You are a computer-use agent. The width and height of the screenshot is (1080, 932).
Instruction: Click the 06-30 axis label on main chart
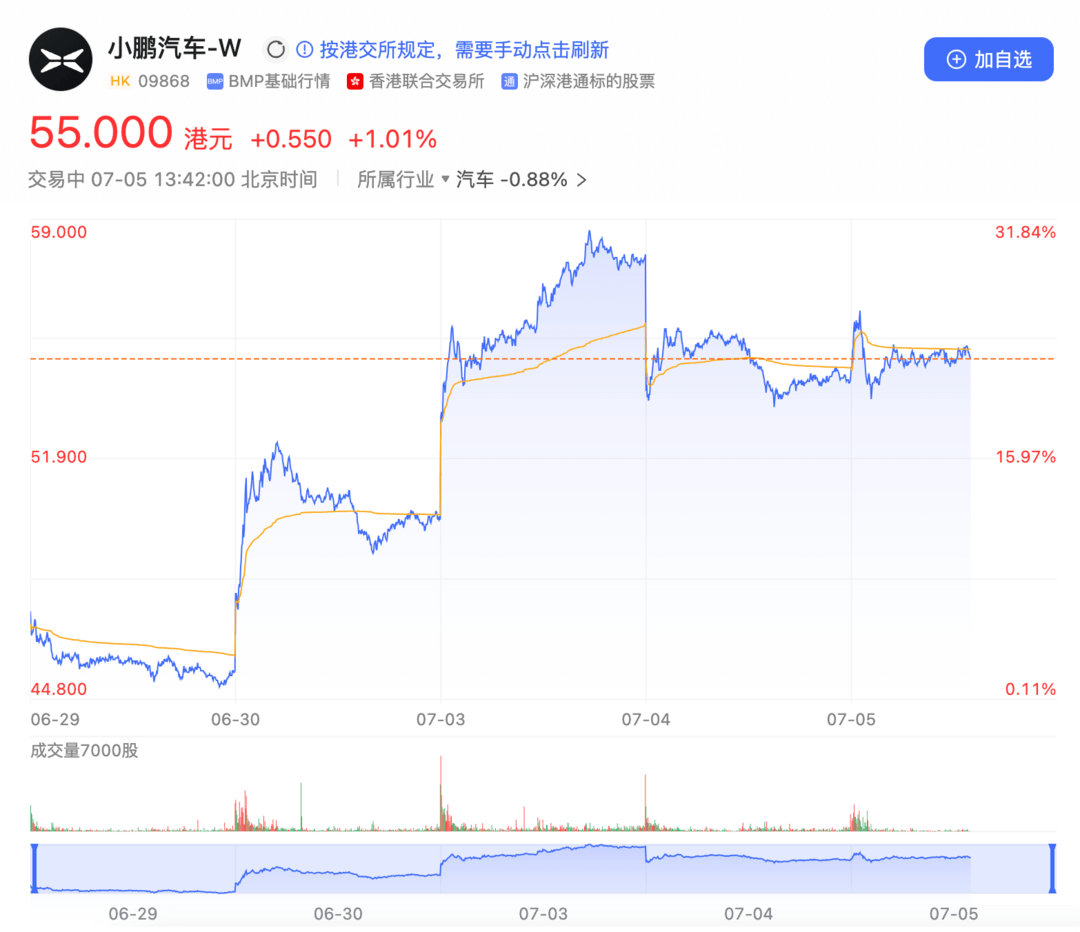click(x=236, y=720)
